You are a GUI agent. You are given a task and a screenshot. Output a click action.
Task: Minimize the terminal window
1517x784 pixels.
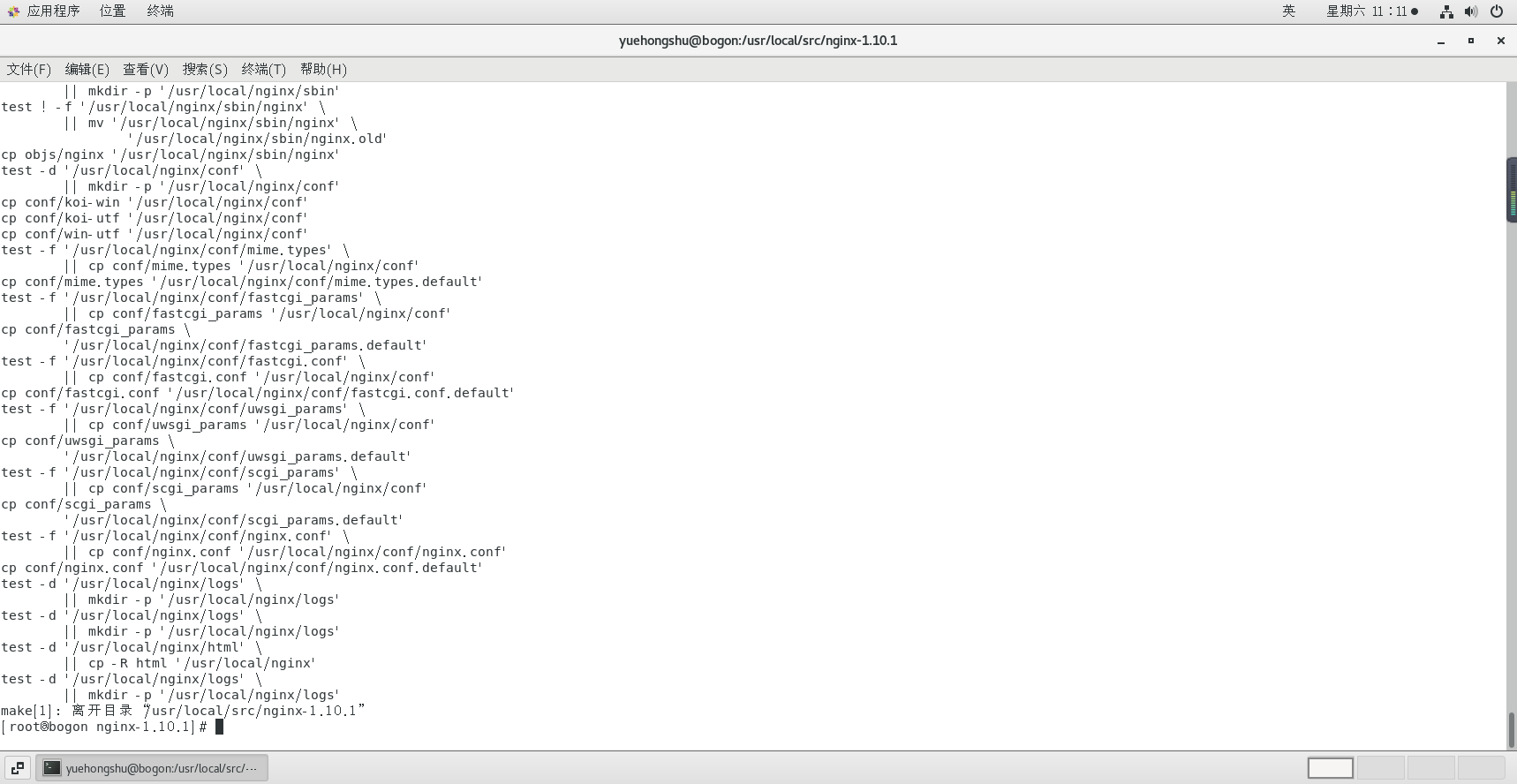coord(1441,41)
